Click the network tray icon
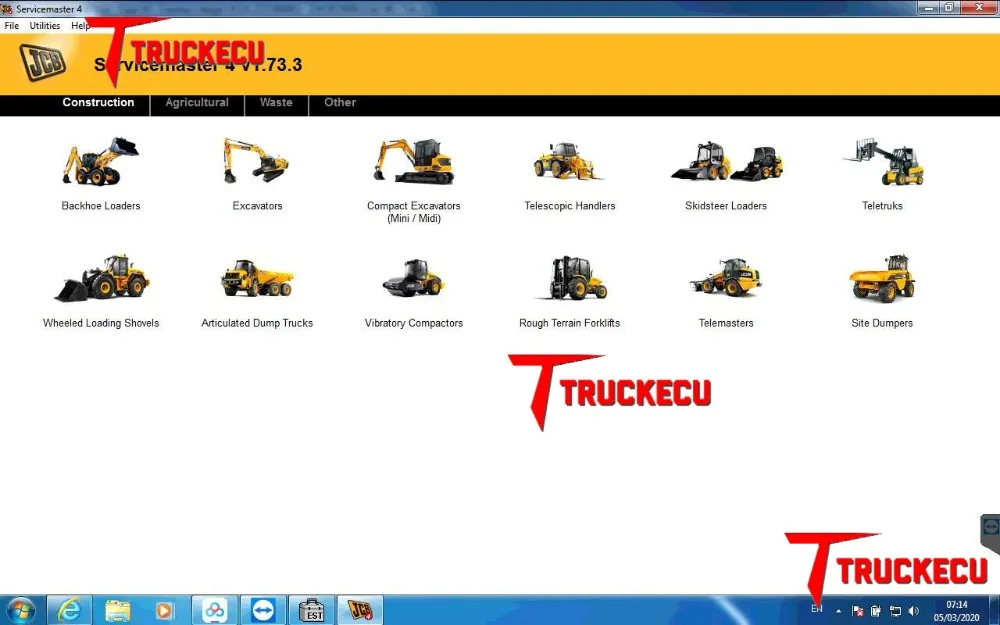 tap(895, 611)
